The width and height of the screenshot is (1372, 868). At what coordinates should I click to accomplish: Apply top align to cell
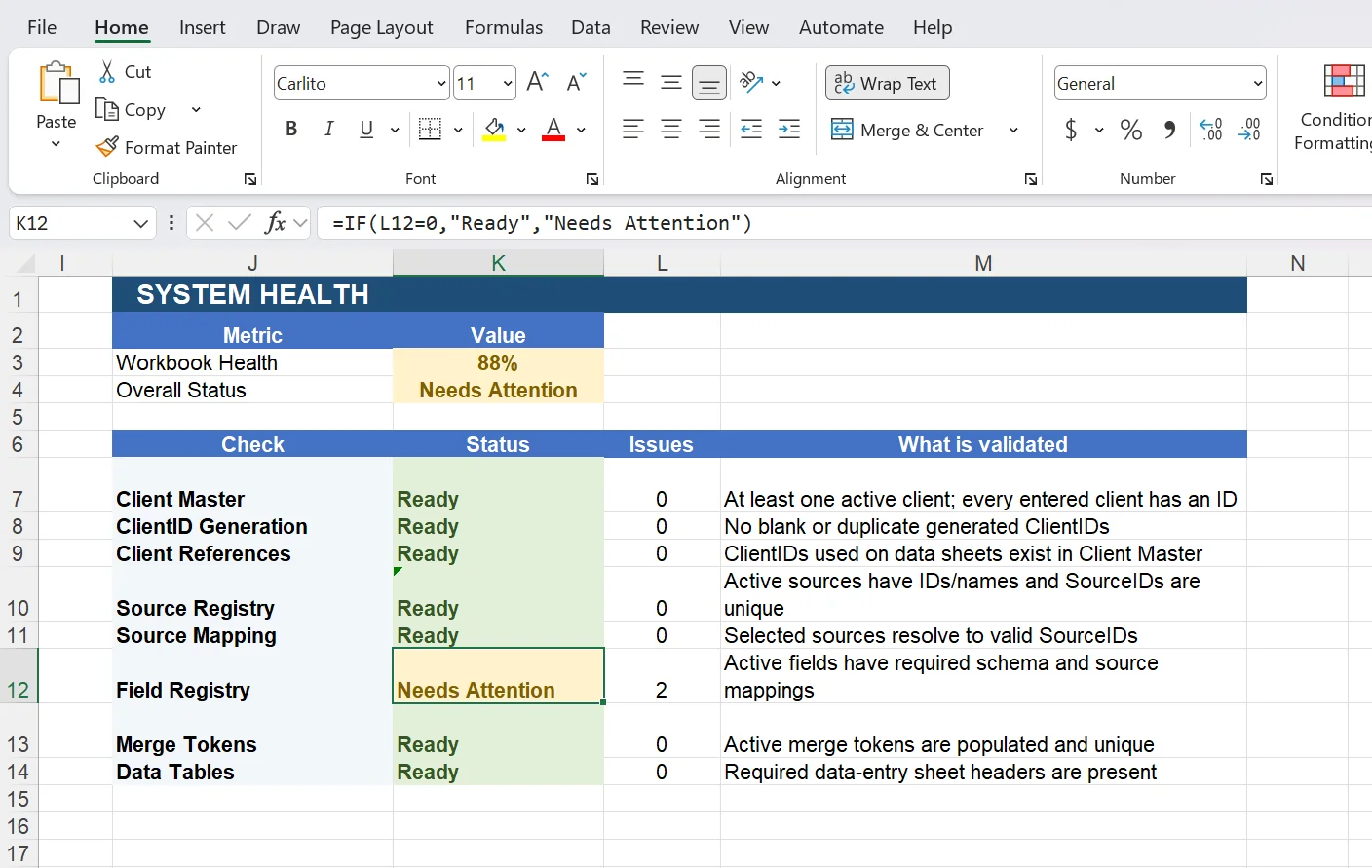coord(633,82)
